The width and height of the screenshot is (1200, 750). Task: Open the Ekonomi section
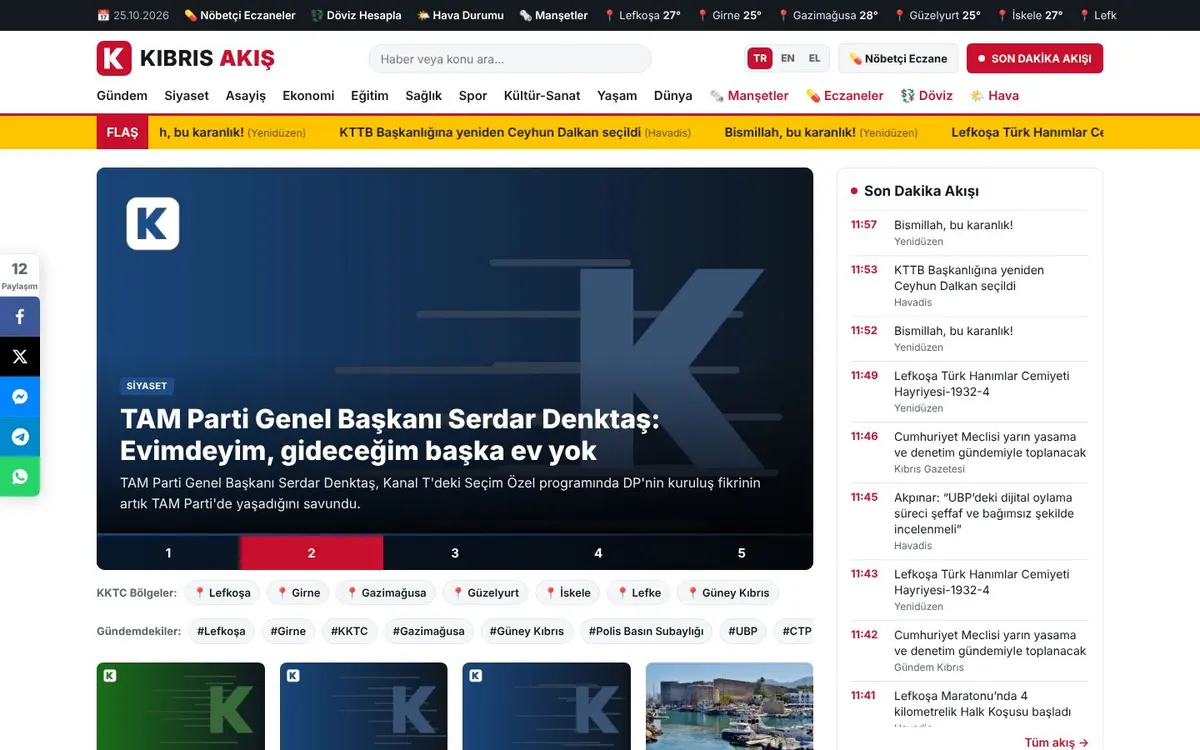[308, 96]
